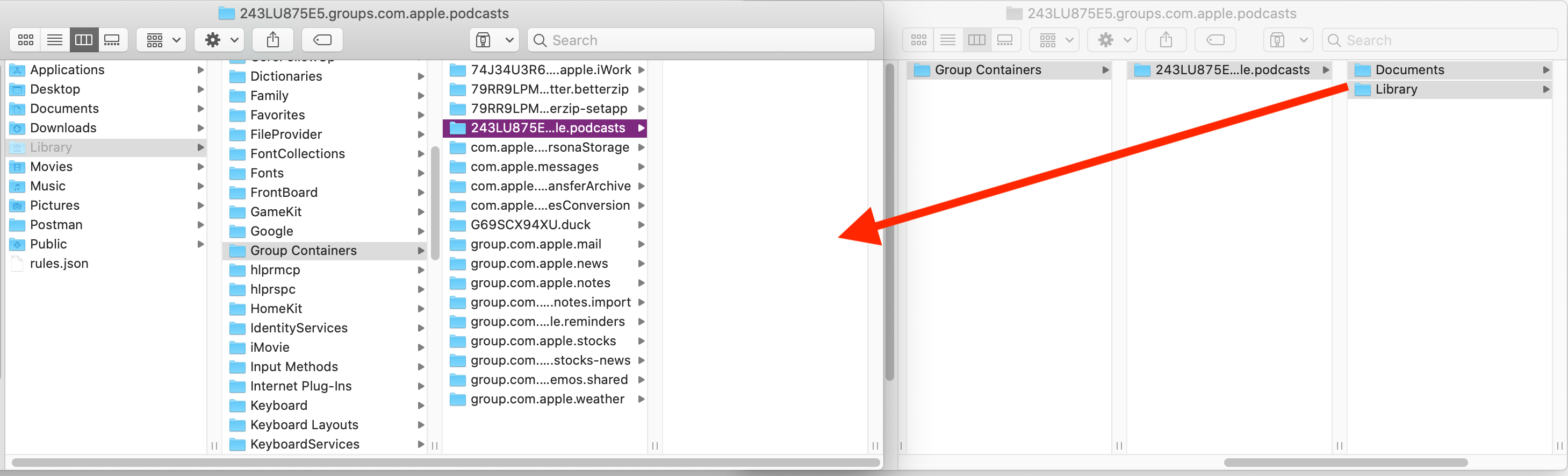Click the Search field in front window
1568x476 pixels.
701,40
